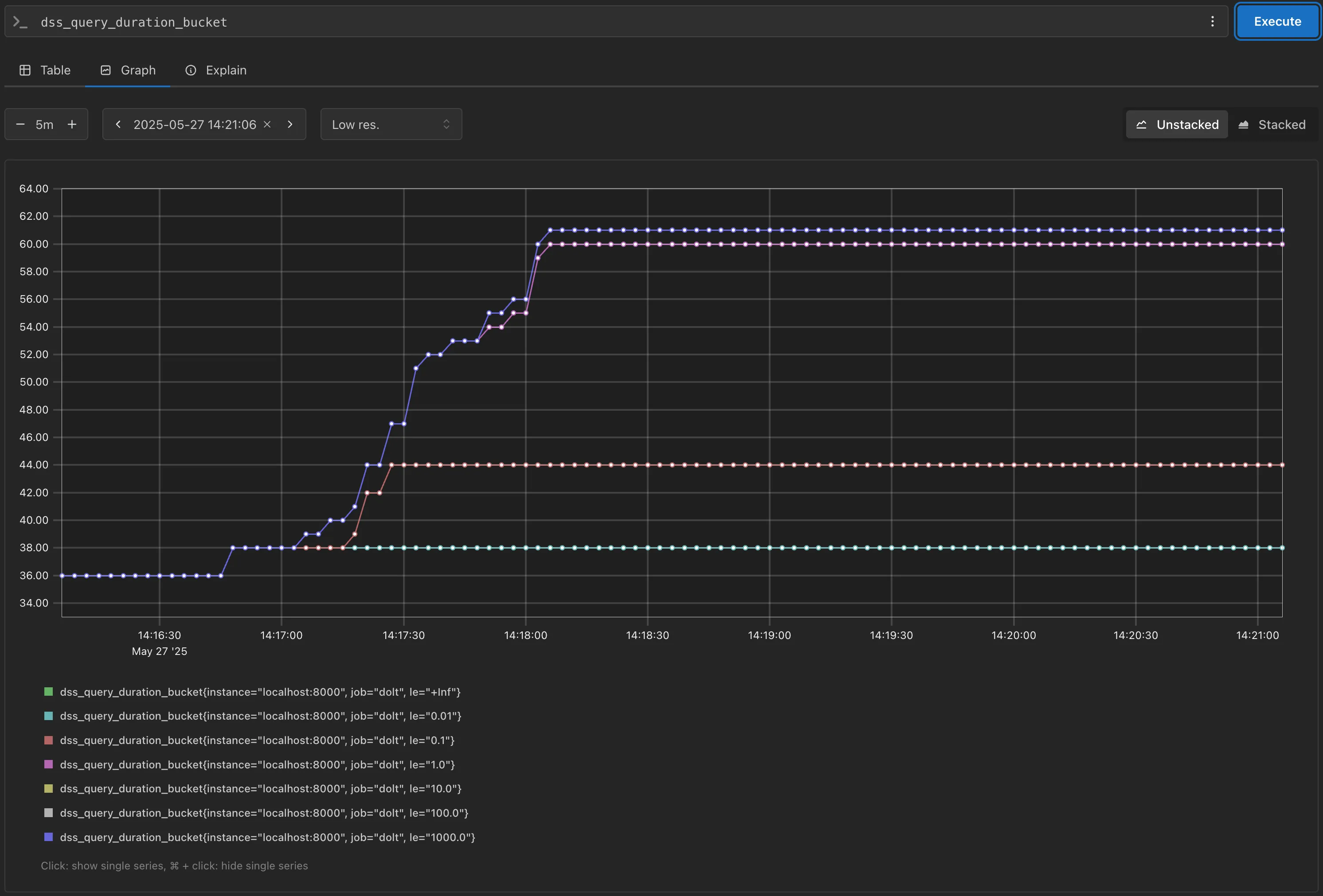
Task: Open the 2025-05-27 date picker
Action: pos(195,124)
